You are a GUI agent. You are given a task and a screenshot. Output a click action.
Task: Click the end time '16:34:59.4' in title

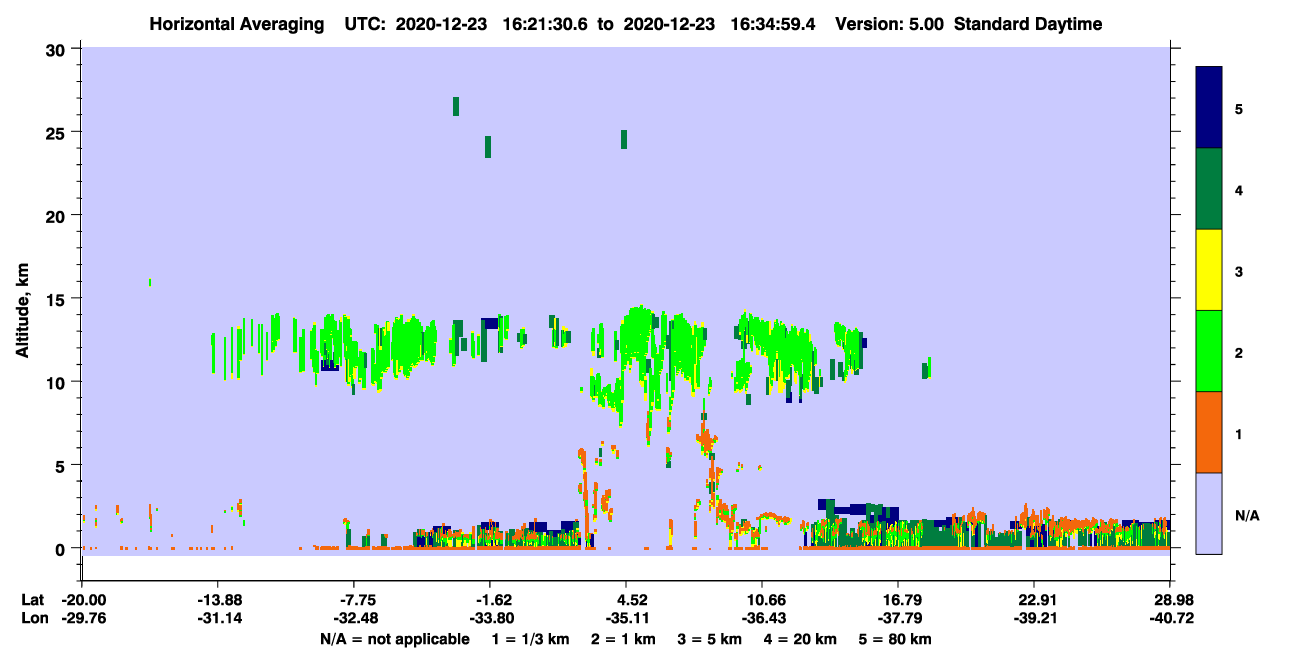pyautogui.click(x=772, y=24)
